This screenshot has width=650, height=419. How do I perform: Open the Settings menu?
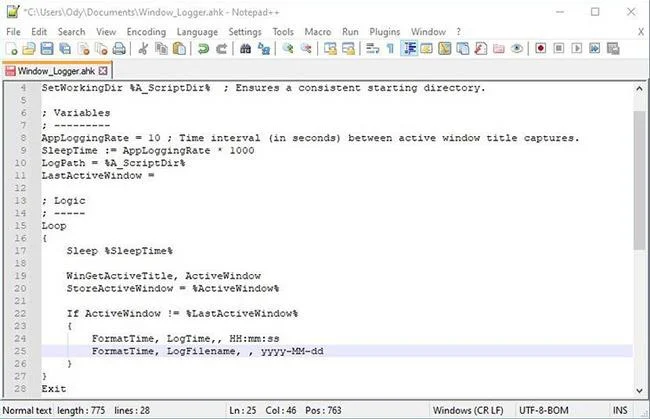point(245,32)
